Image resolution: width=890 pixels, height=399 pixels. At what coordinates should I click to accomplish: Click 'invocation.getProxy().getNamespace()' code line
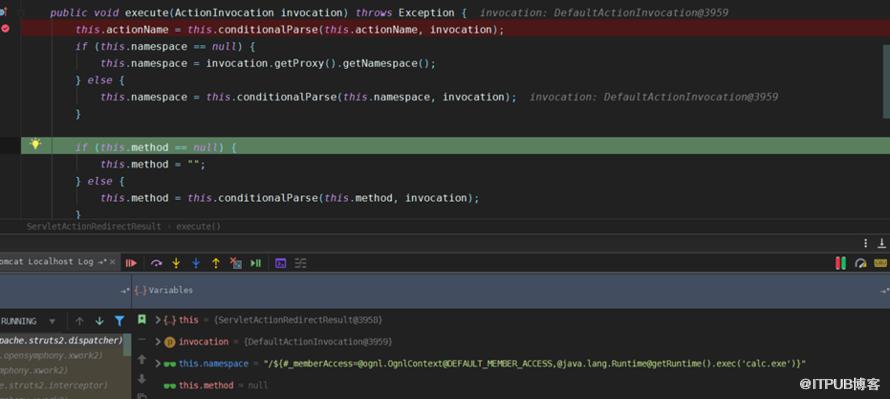[x=321, y=64]
